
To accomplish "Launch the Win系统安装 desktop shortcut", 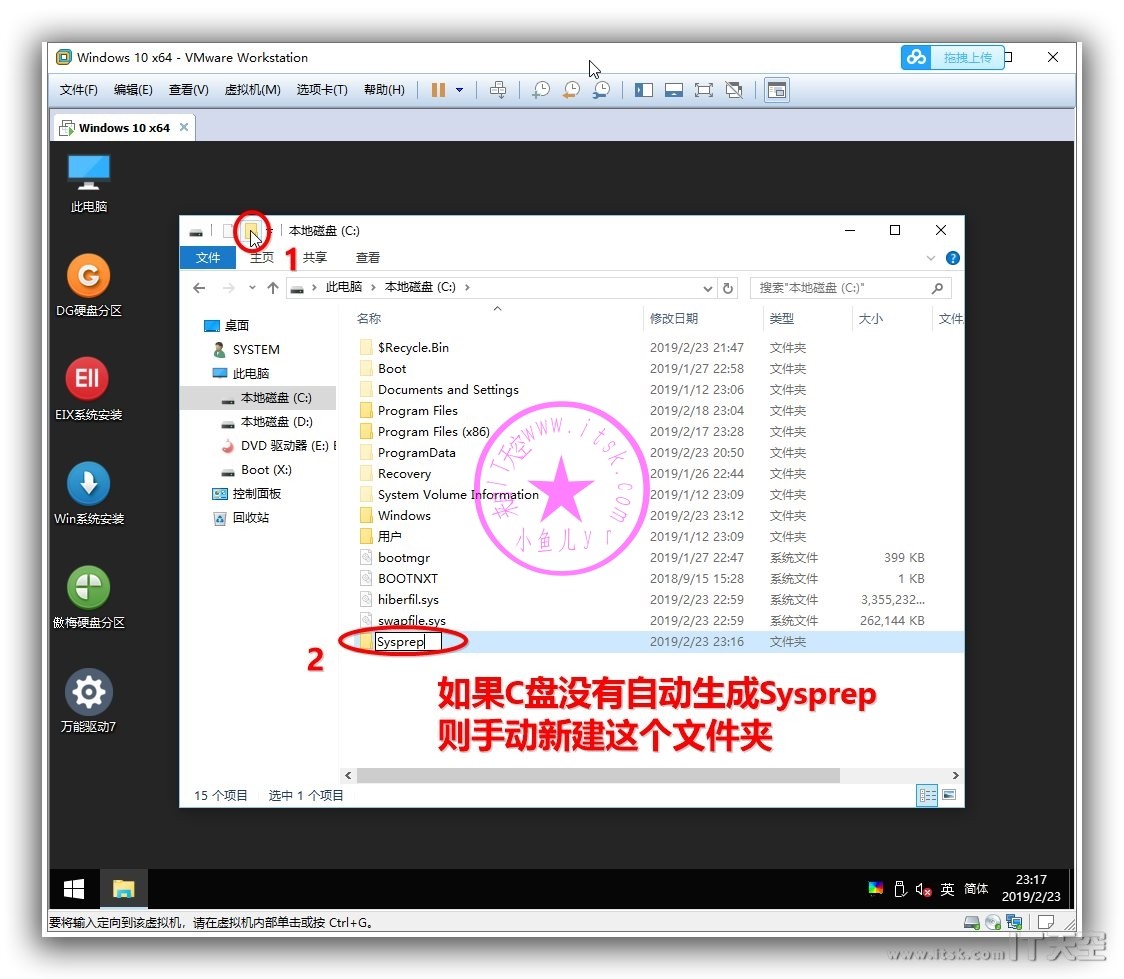I will pos(88,493).
